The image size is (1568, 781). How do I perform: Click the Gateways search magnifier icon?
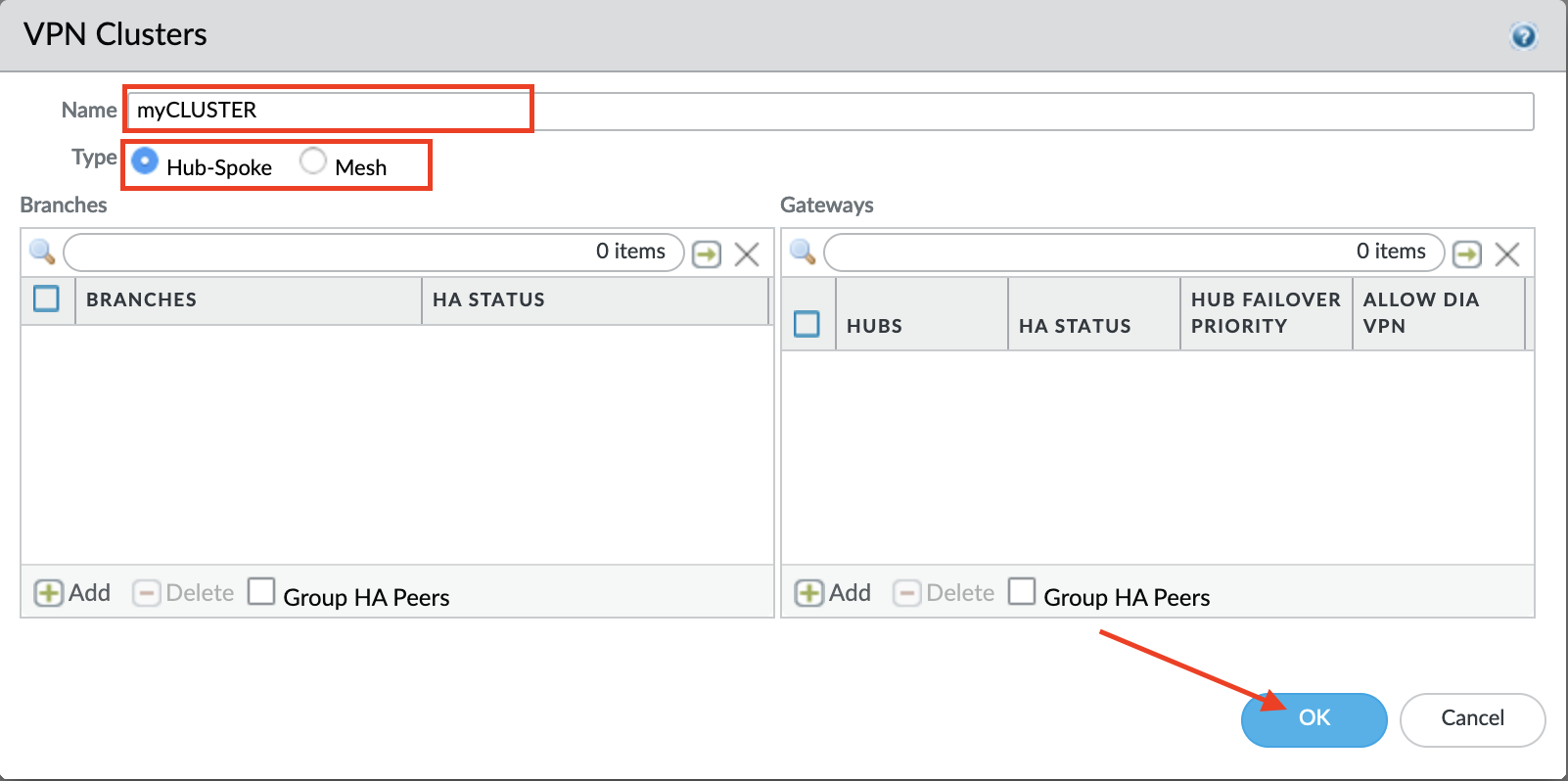(803, 252)
